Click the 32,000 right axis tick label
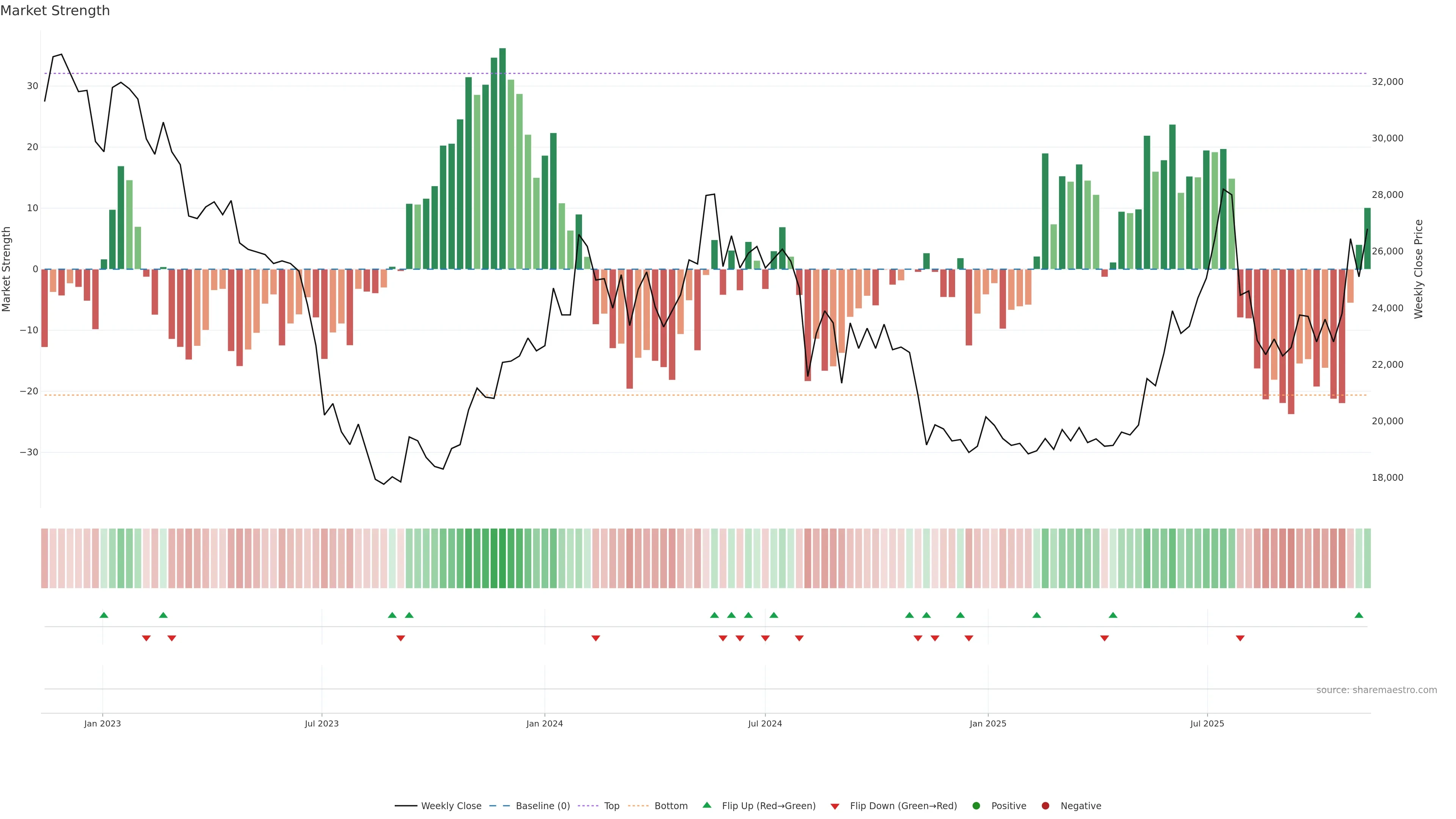The image size is (1456, 819). click(x=1387, y=82)
